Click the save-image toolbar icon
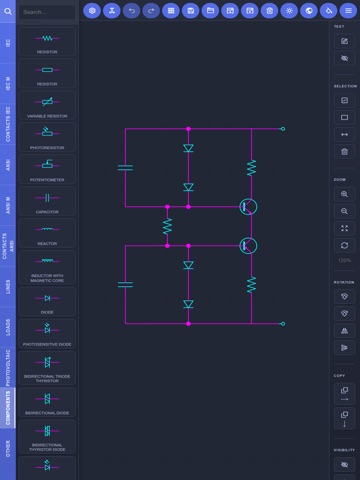This screenshot has width=360, height=480. coord(230,11)
